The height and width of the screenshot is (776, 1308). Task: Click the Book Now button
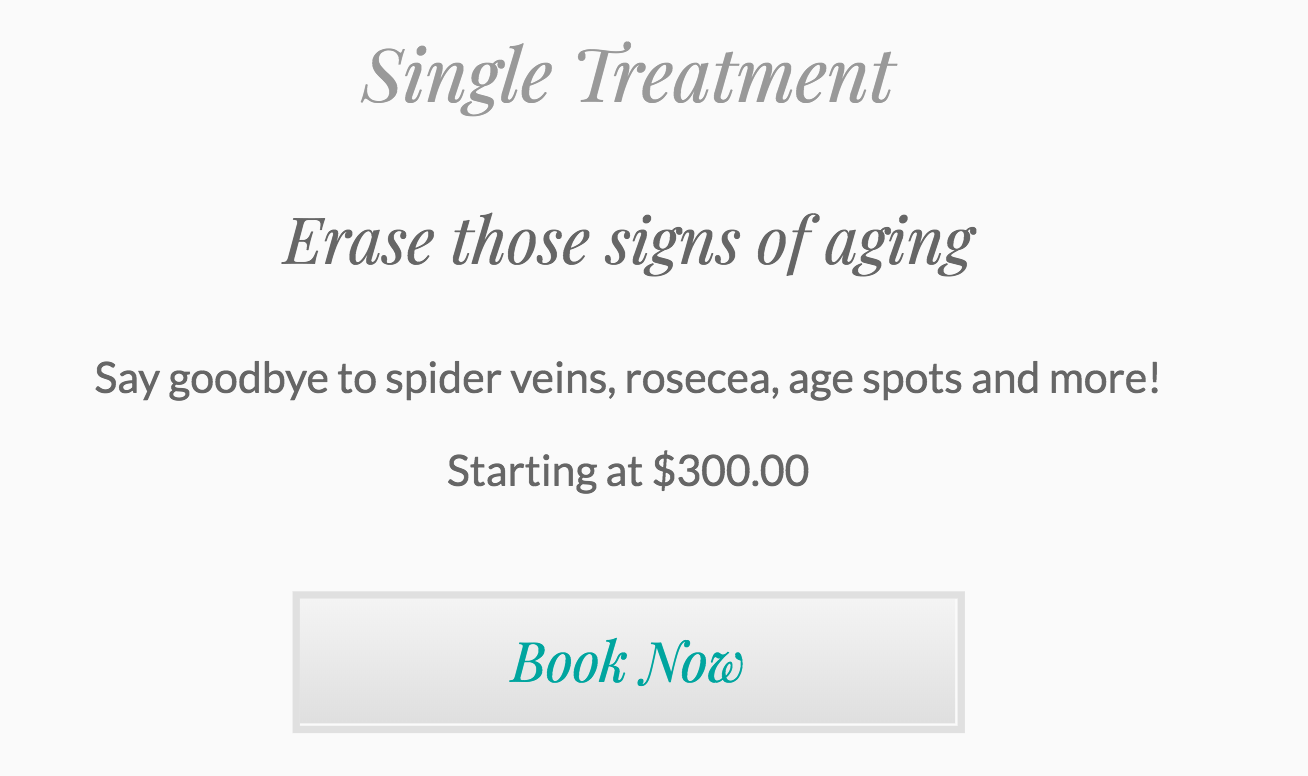tap(628, 662)
